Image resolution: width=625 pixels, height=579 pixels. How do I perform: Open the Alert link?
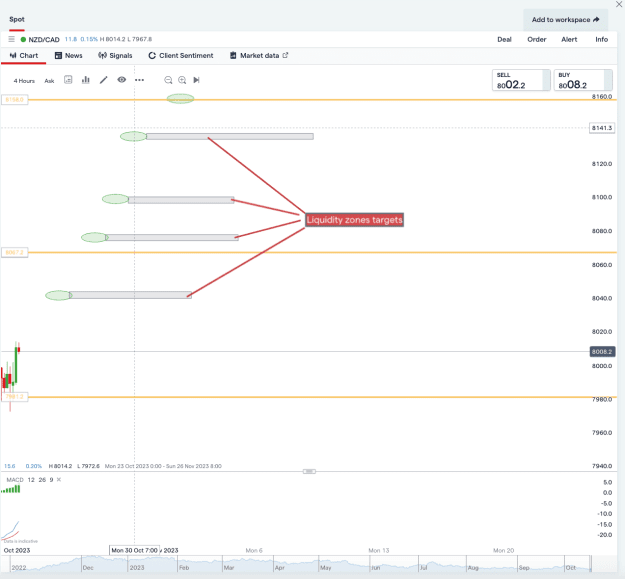[569, 39]
